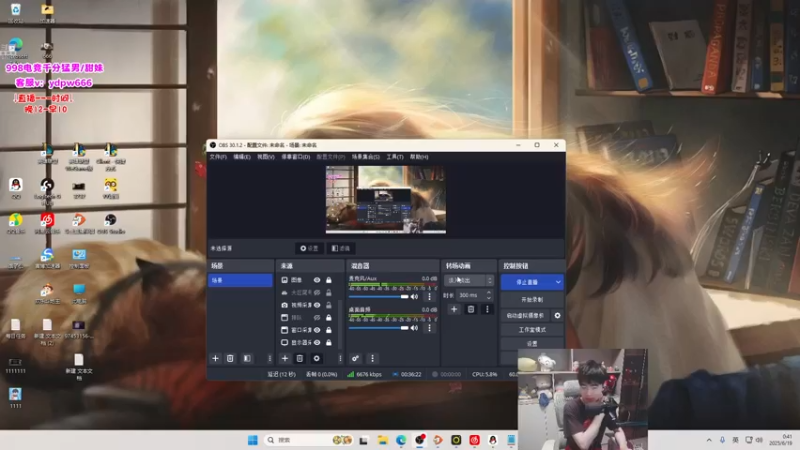800x450 pixels.
Task: Open transition properties dots menu
Action: [487, 309]
